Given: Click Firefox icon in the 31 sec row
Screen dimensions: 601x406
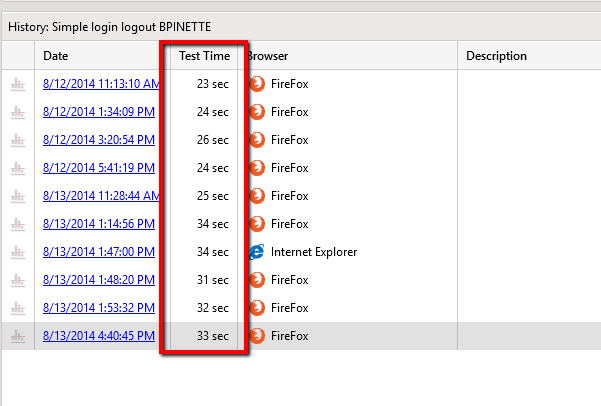Looking at the screenshot, I should point(257,280).
